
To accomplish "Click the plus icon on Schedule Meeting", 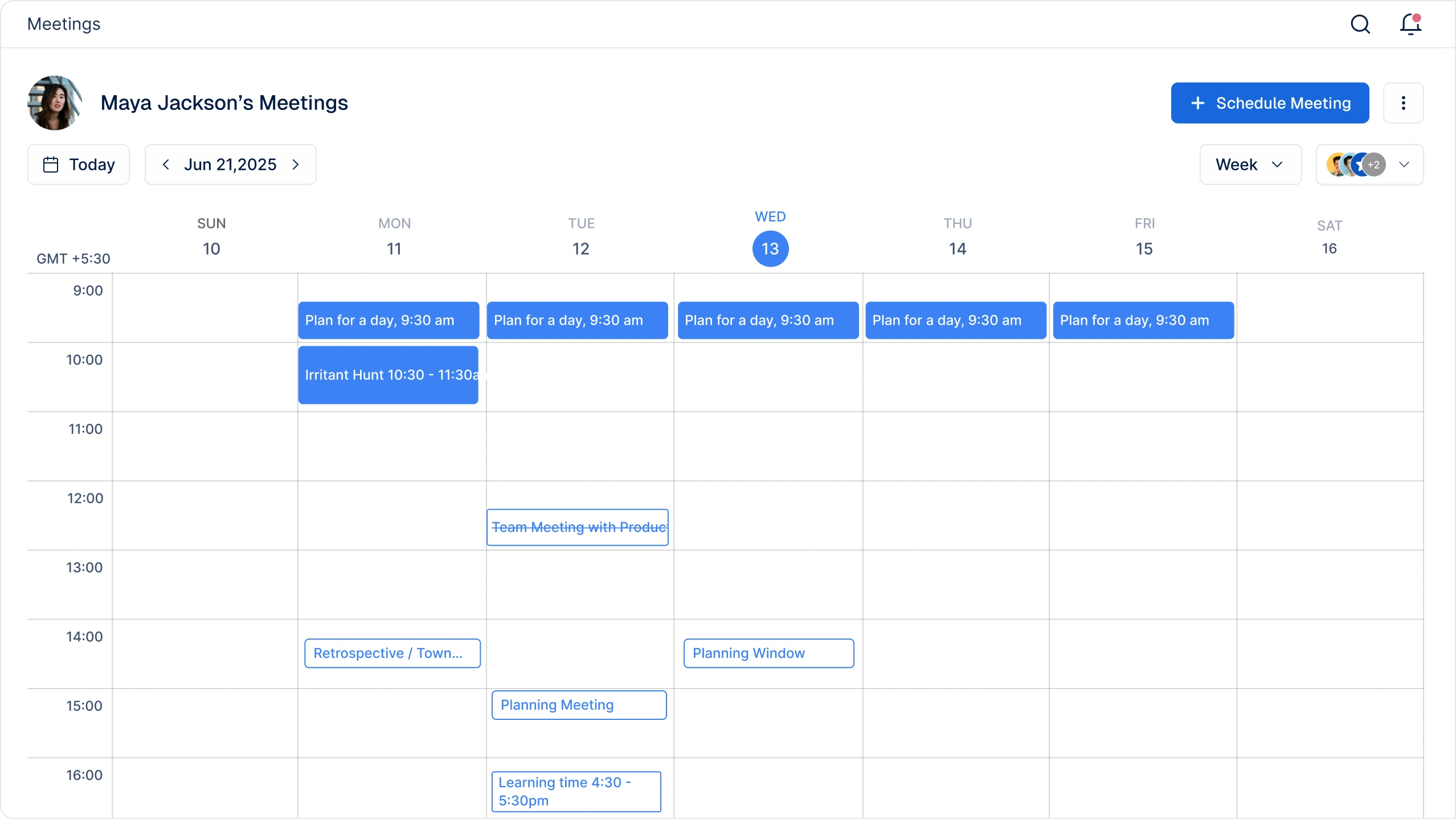I will point(1198,103).
